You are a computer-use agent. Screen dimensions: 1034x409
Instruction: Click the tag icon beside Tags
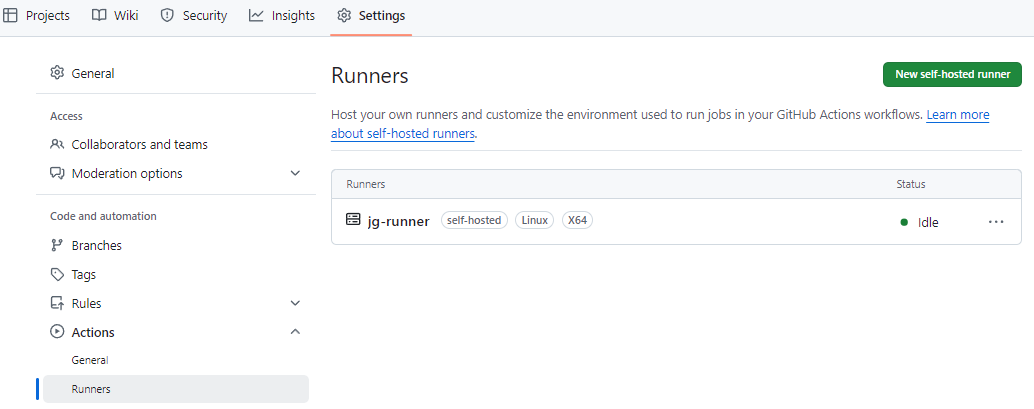[57, 274]
